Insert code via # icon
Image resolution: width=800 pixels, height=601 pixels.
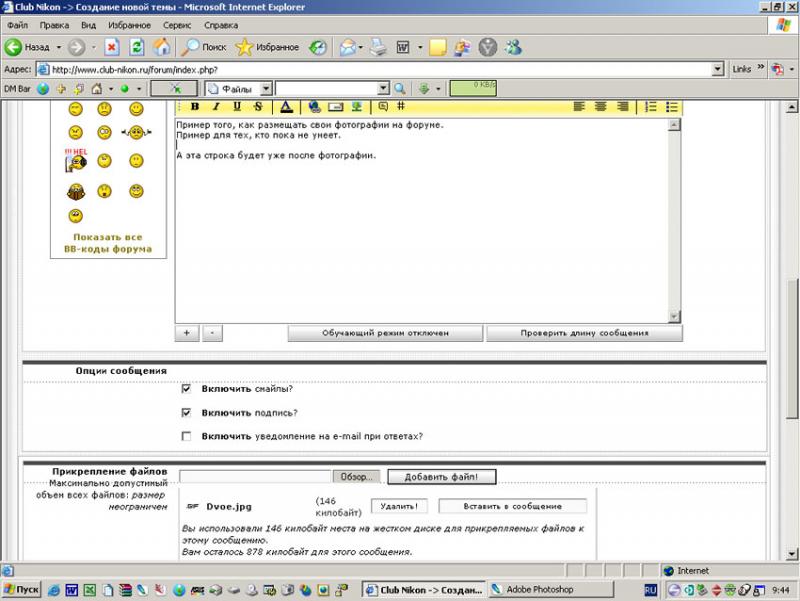(x=401, y=106)
